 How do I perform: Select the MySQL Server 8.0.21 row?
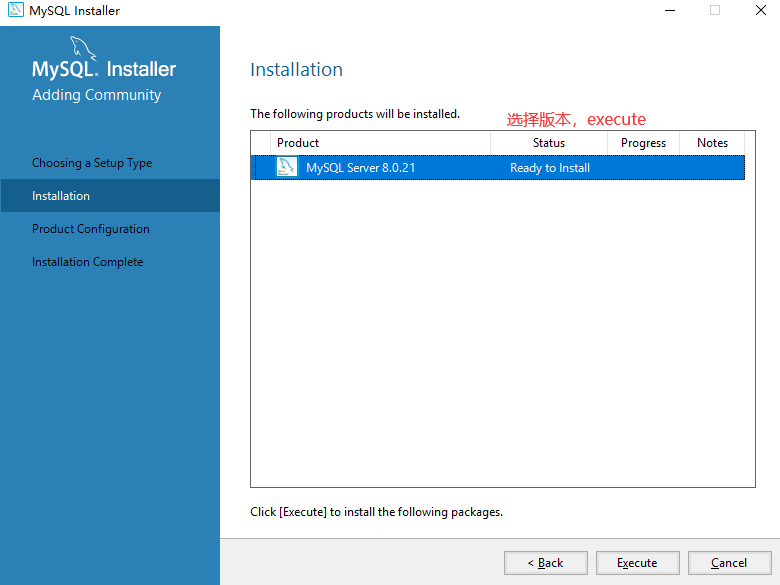[x=500, y=168]
